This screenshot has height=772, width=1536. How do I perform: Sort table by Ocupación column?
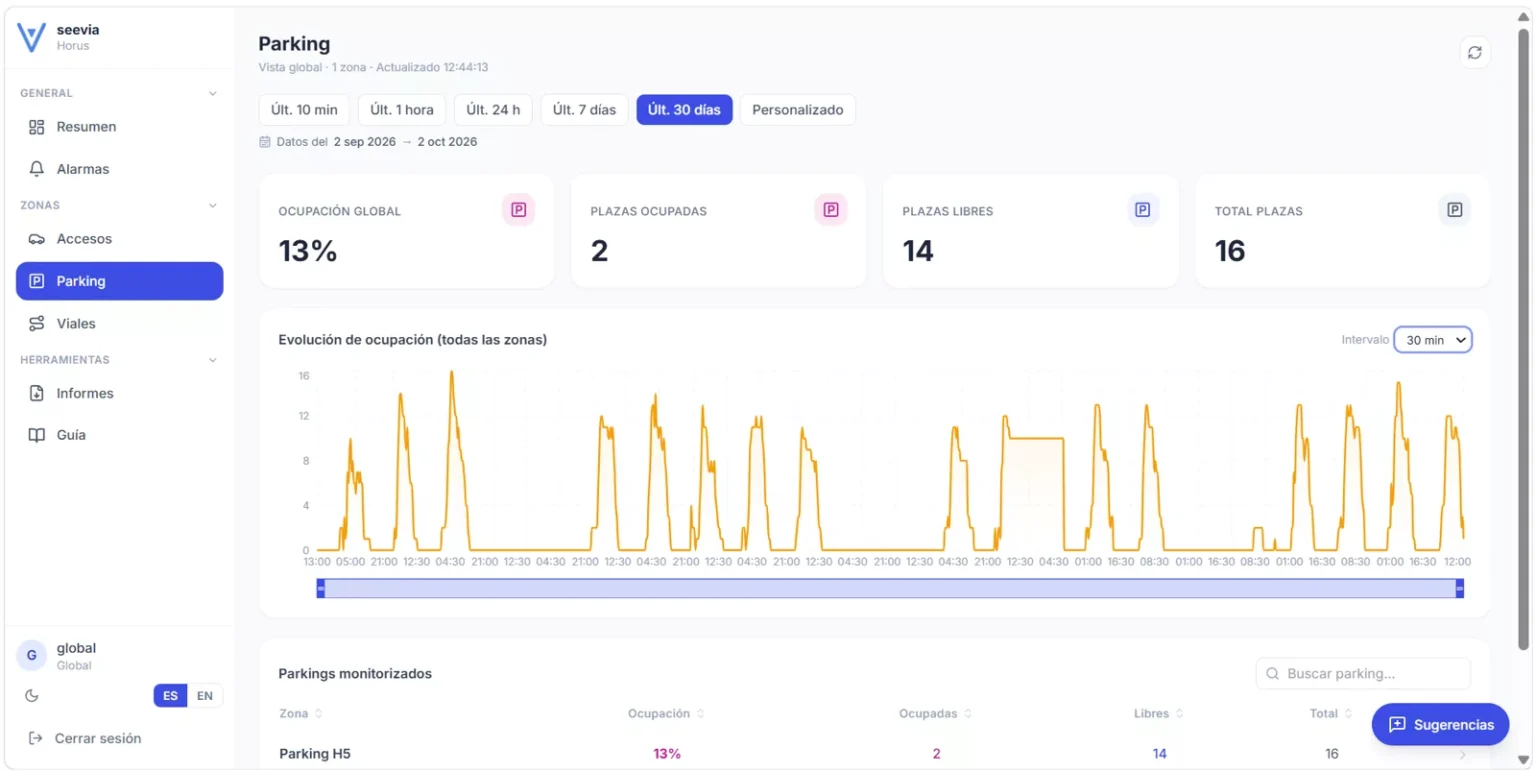[666, 714]
